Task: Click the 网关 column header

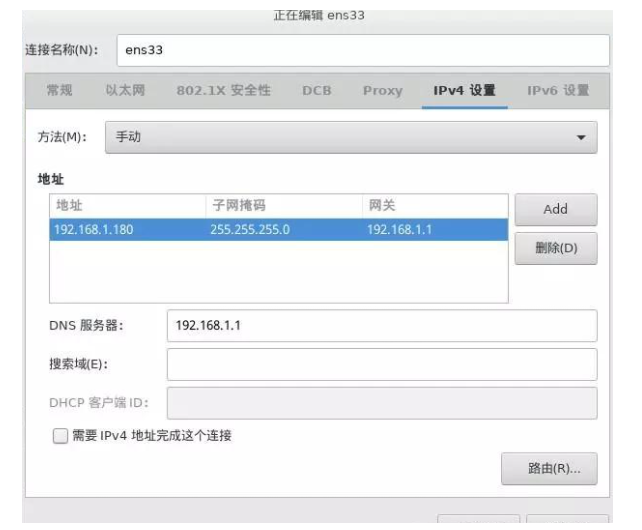Action: click(434, 206)
